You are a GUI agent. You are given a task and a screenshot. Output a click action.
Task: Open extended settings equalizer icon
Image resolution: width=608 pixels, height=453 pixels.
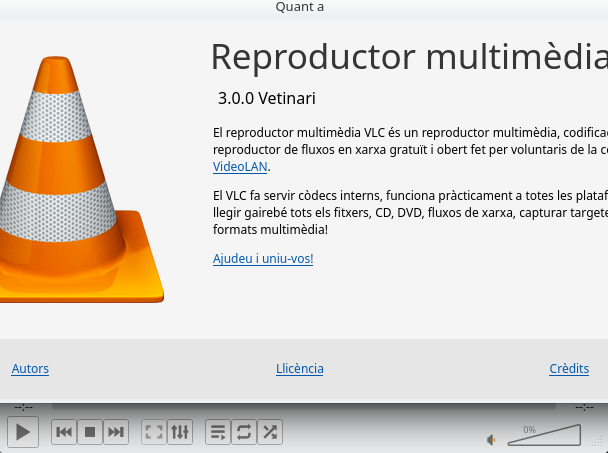pos(180,432)
